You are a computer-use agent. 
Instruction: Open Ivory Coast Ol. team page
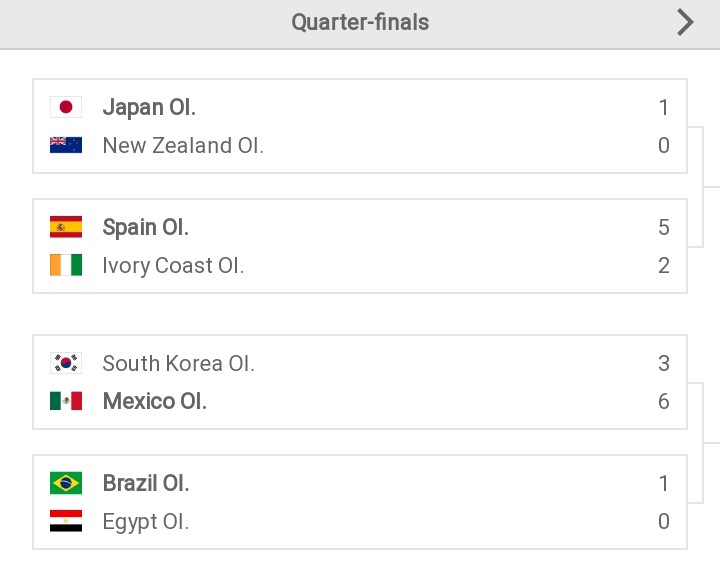click(173, 265)
